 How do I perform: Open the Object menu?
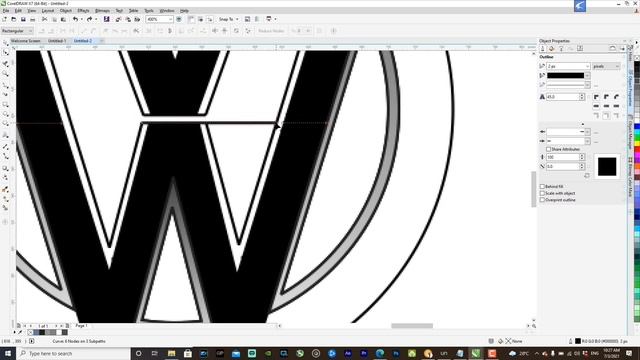point(66,11)
